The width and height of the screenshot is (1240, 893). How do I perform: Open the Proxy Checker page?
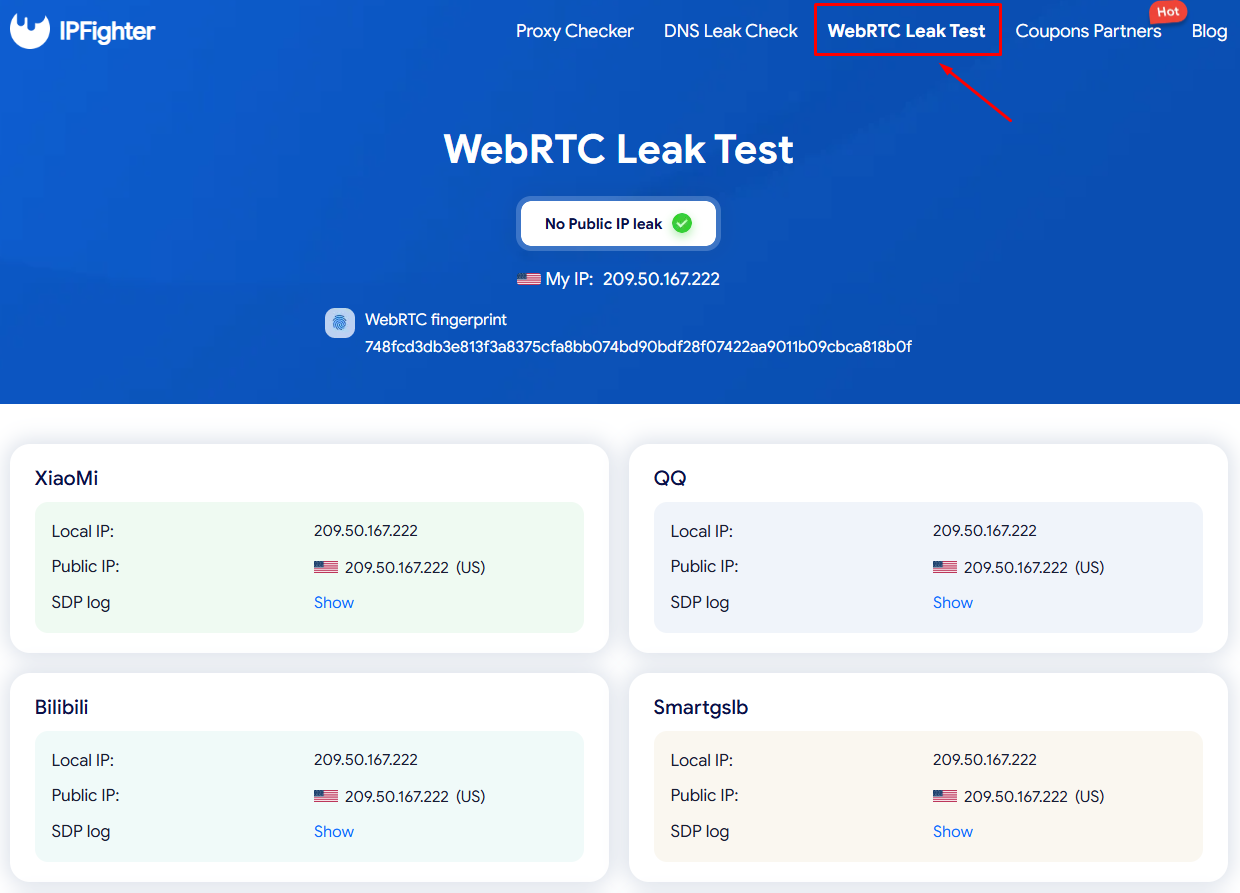(575, 31)
